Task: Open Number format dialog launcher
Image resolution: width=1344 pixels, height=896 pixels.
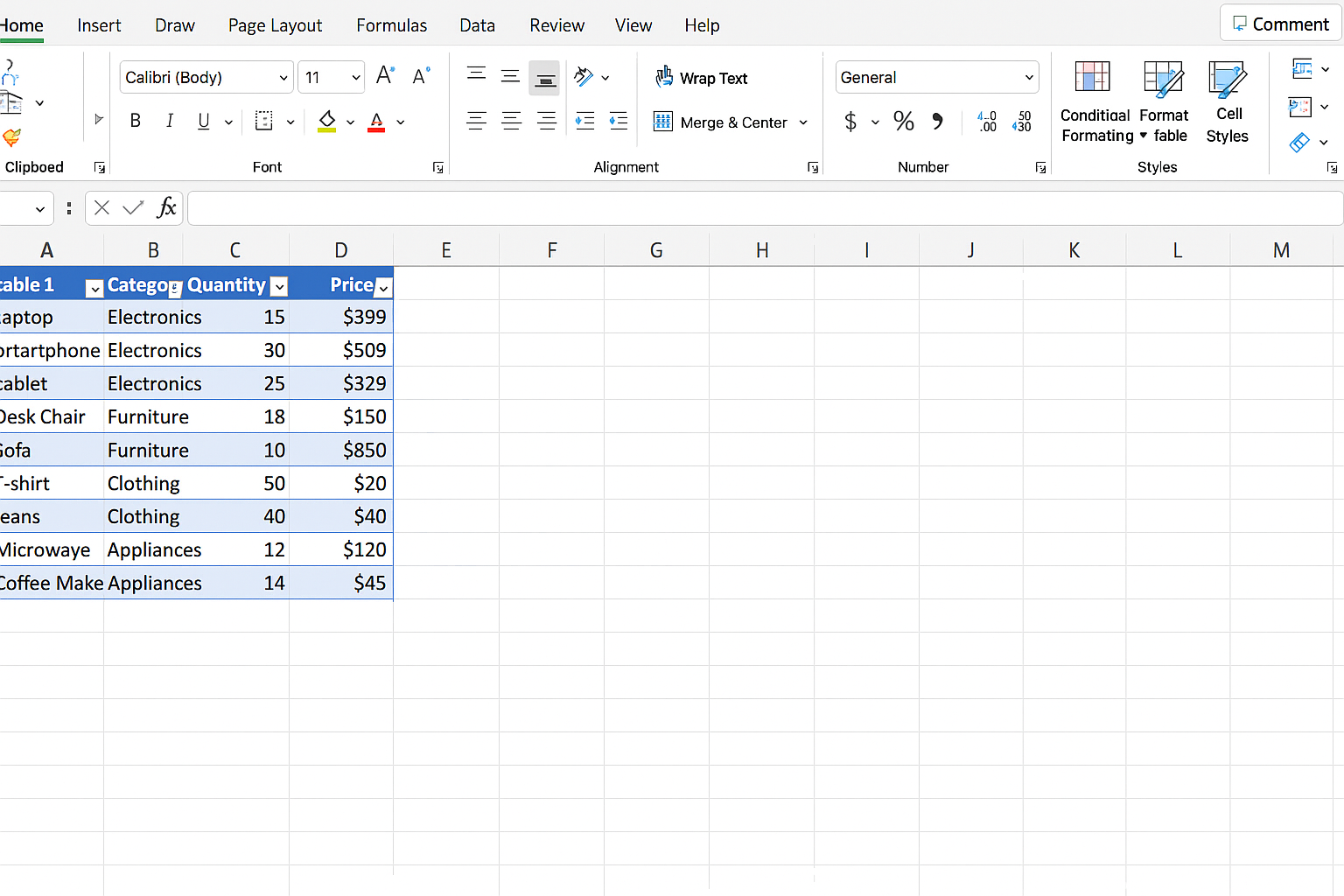Action: click(x=1040, y=167)
